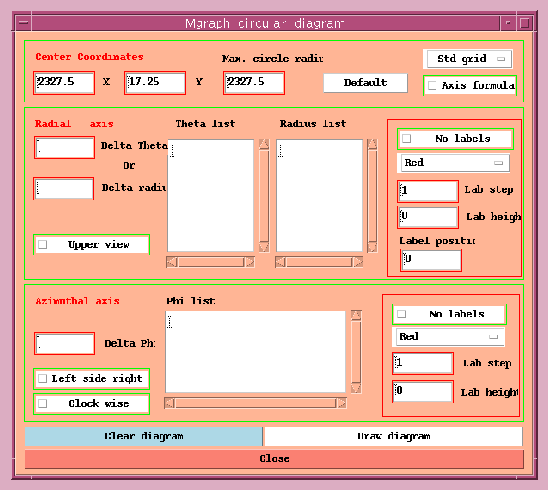Click the Delta Phi input field
The height and width of the screenshot is (490, 548).
click(x=65, y=344)
